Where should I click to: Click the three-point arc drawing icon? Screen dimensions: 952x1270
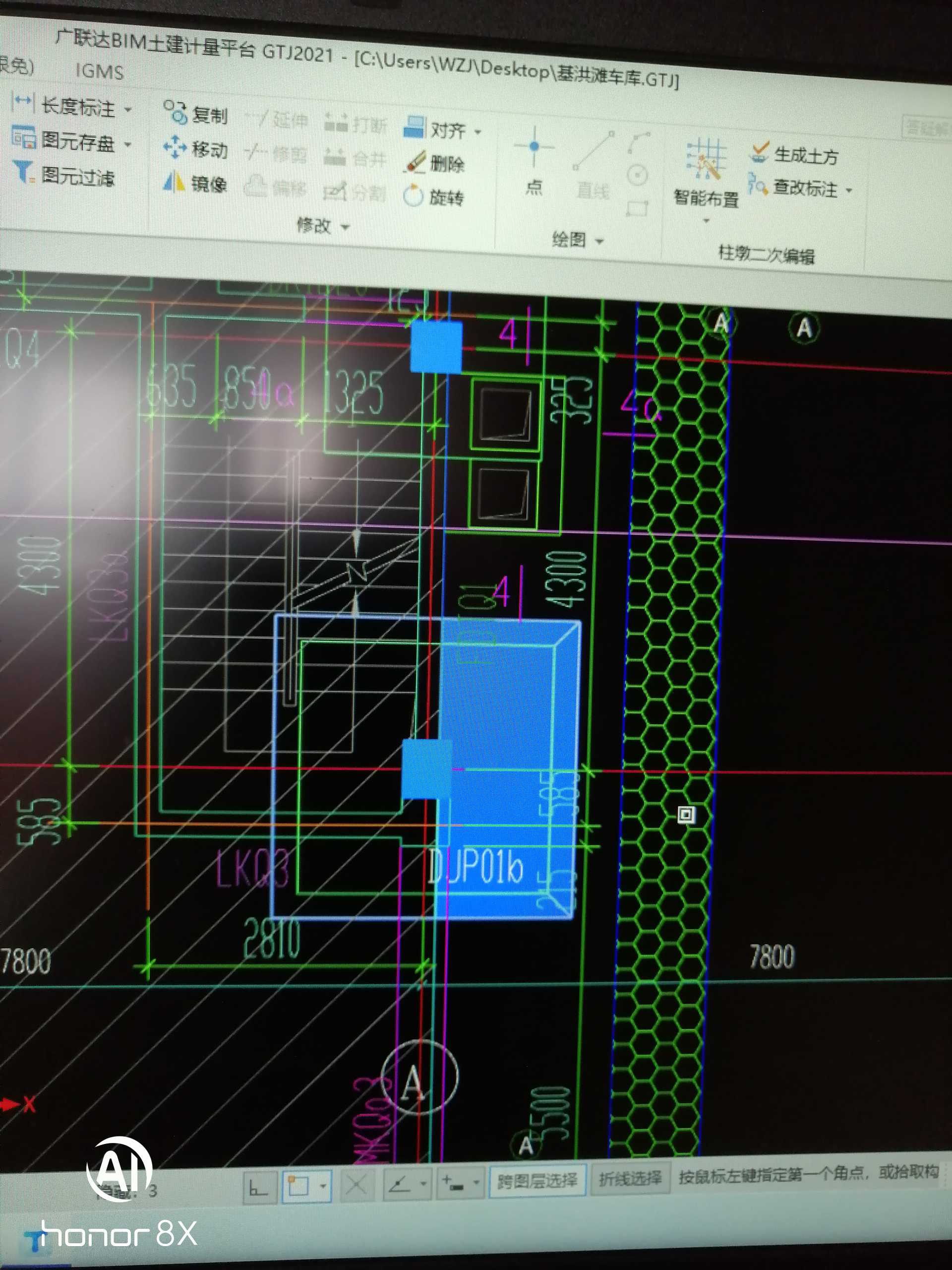[x=638, y=143]
